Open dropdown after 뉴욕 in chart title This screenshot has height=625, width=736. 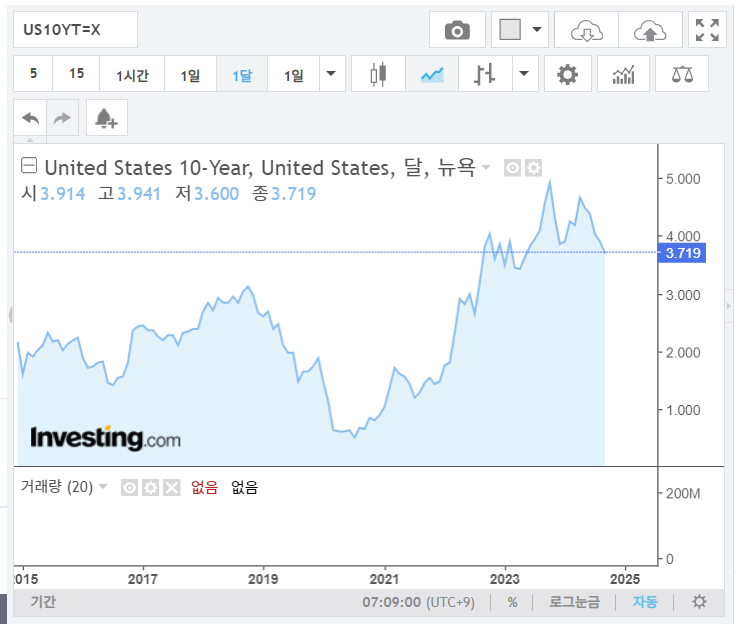(x=486, y=168)
